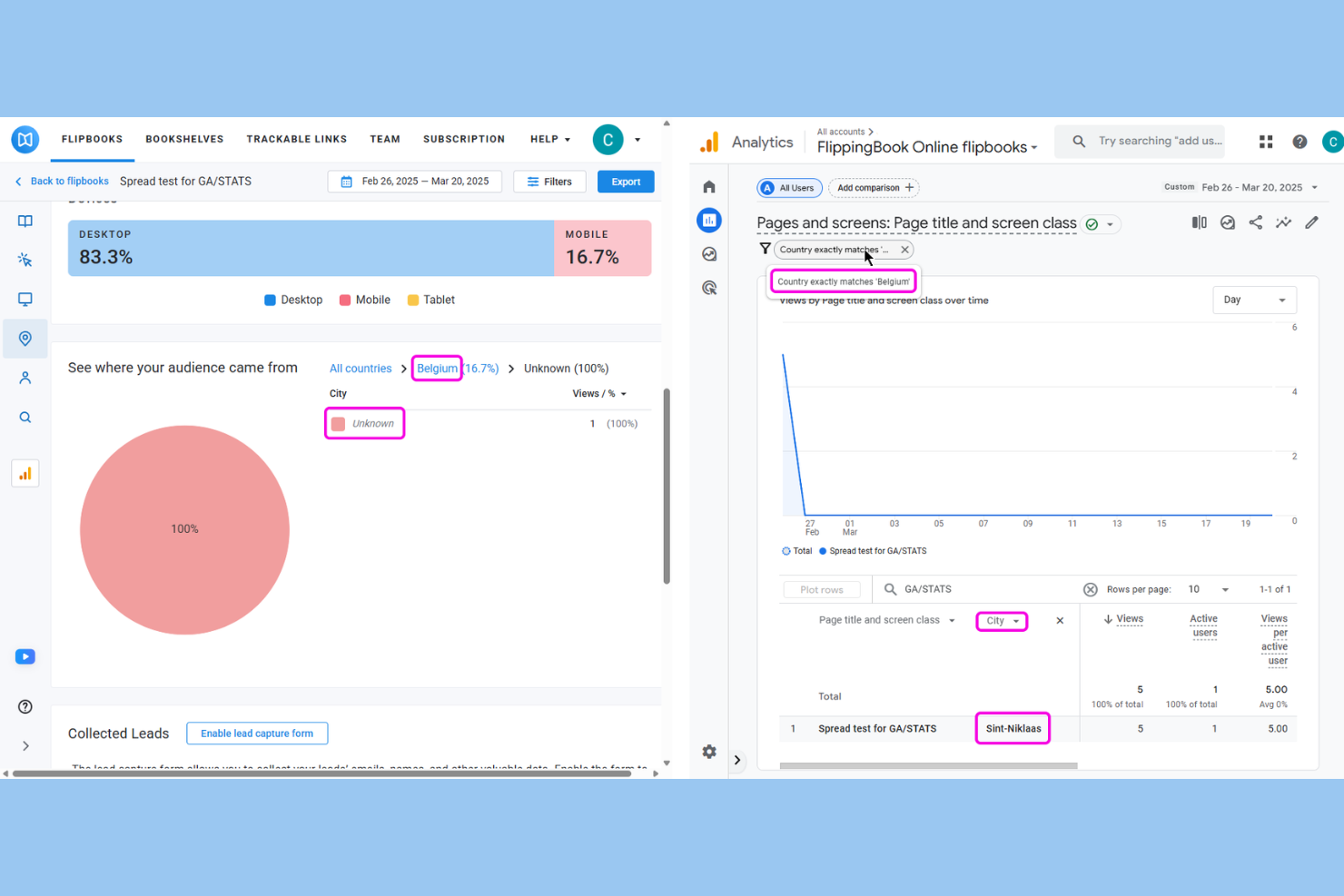Open the TRACKABLE LINKS tab

point(297,139)
